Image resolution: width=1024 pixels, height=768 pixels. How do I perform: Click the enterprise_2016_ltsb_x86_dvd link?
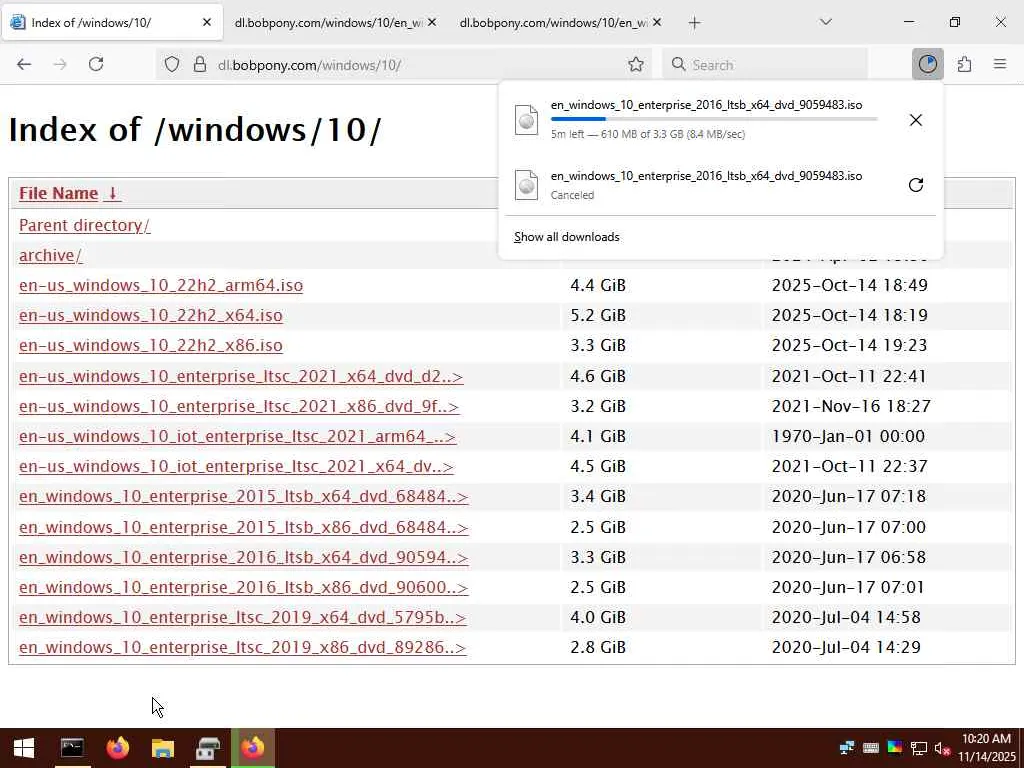244,587
